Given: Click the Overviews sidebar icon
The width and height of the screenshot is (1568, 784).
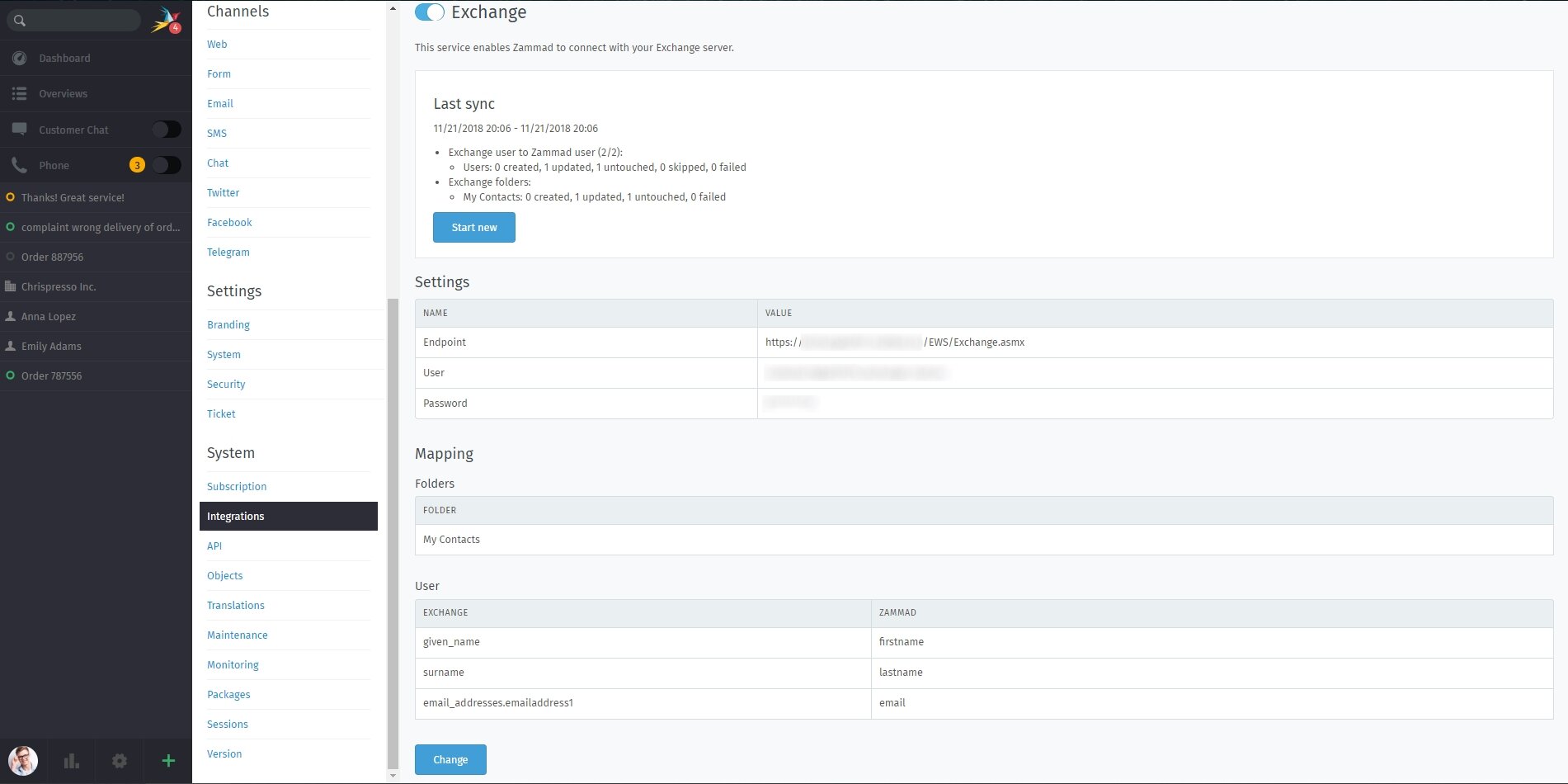Looking at the screenshot, I should pyautogui.click(x=18, y=93).
